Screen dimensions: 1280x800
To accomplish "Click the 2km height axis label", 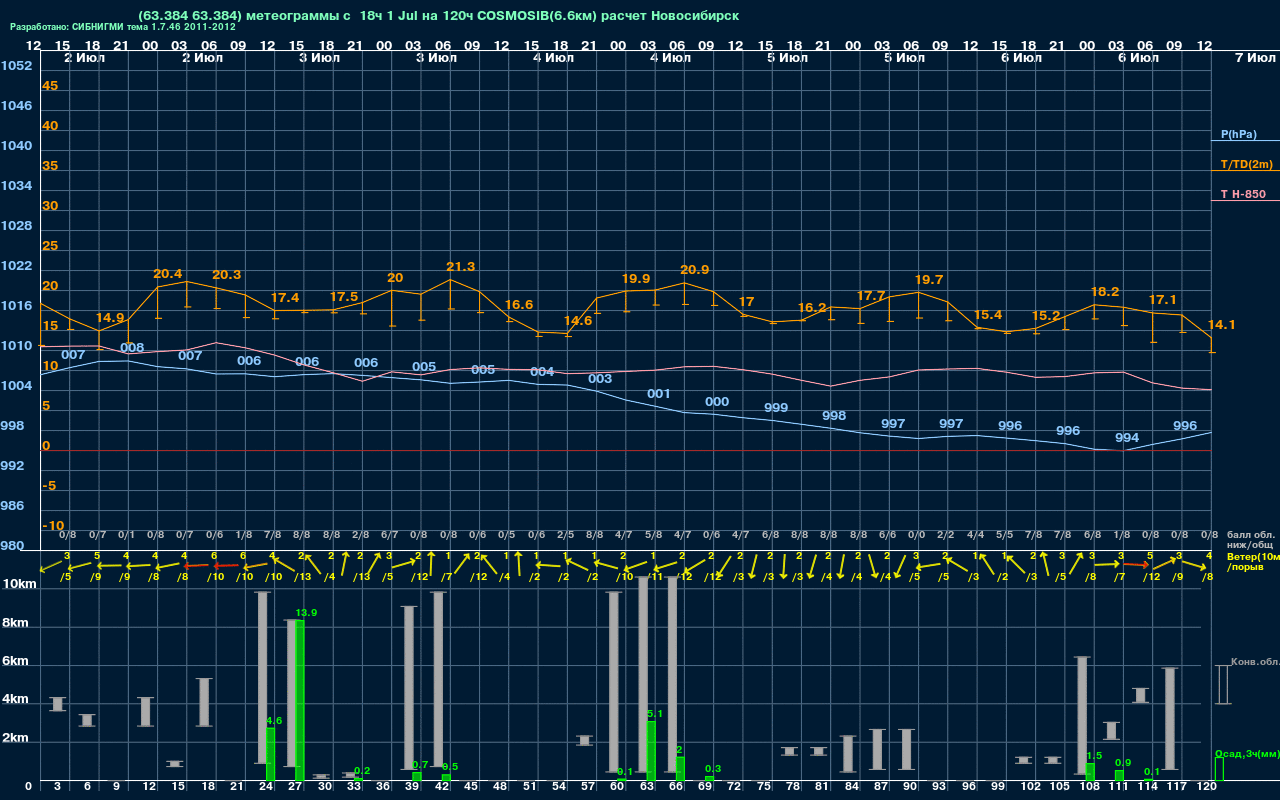I will pos(14,740).
